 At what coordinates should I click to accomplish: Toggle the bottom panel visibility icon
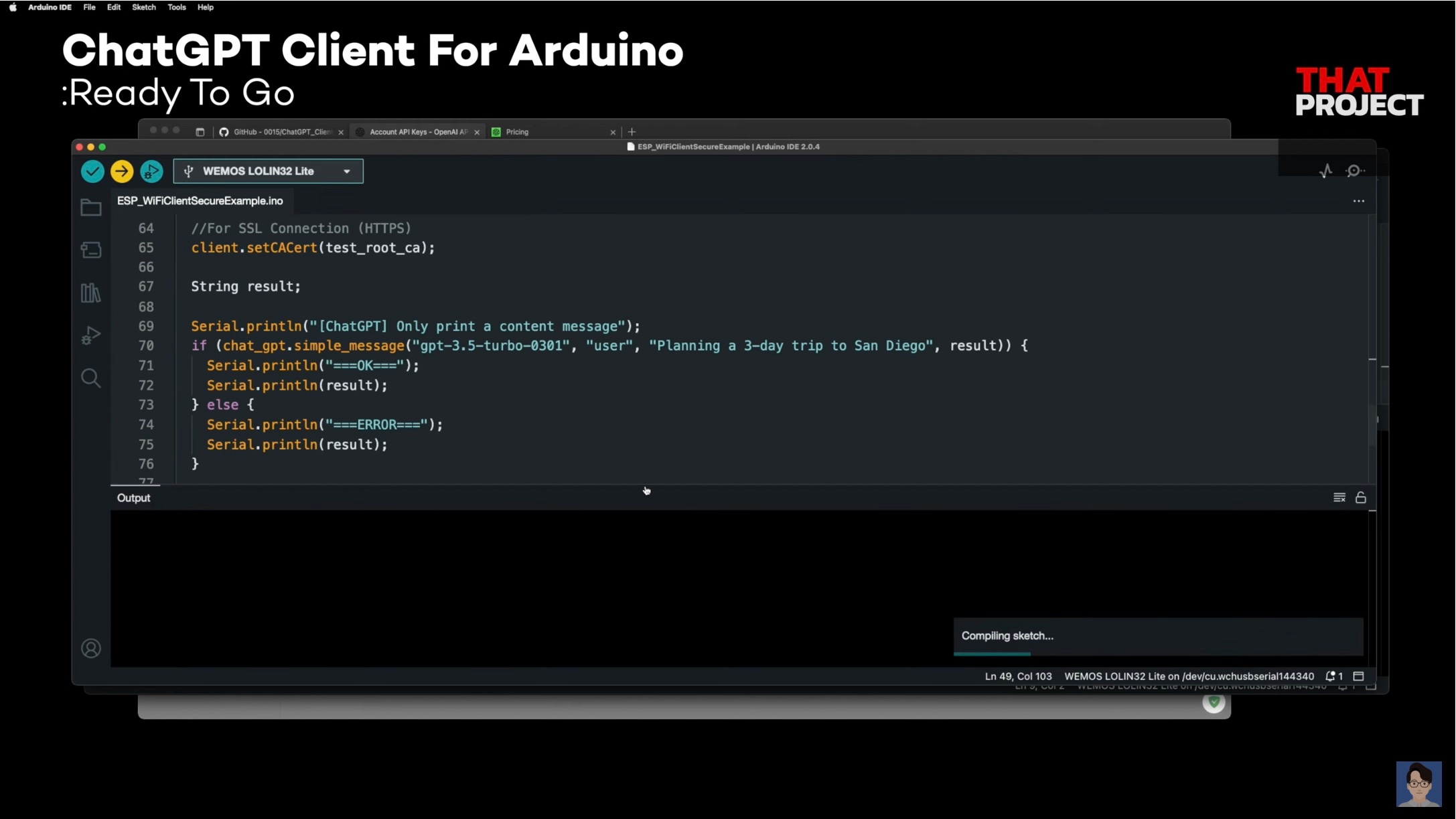click(1360, 676)
